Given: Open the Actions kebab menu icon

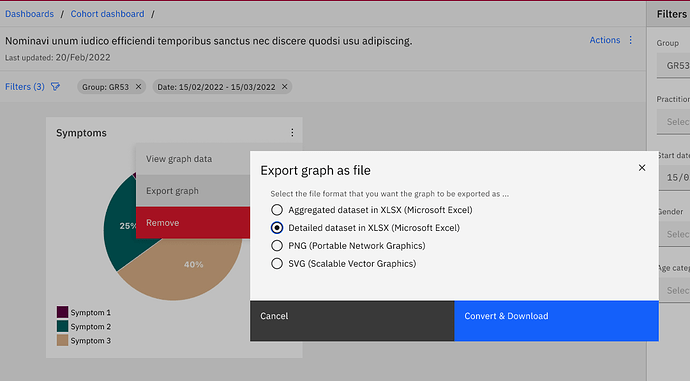Looking at the screenshot, I should pos(631,40).
